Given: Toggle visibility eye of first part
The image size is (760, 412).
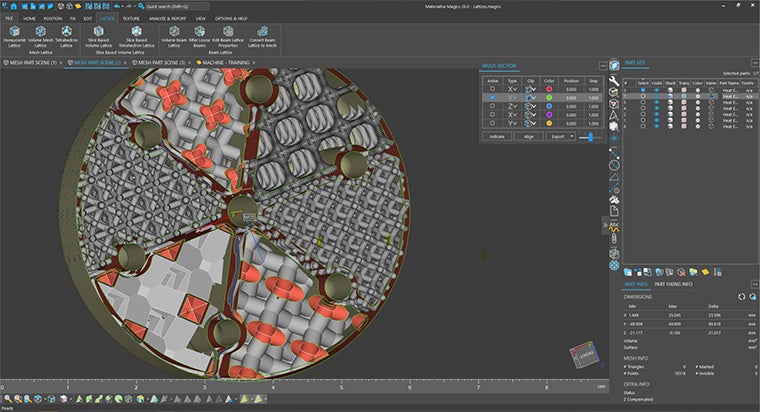Looking at the screenshot, I should (657, 90).
